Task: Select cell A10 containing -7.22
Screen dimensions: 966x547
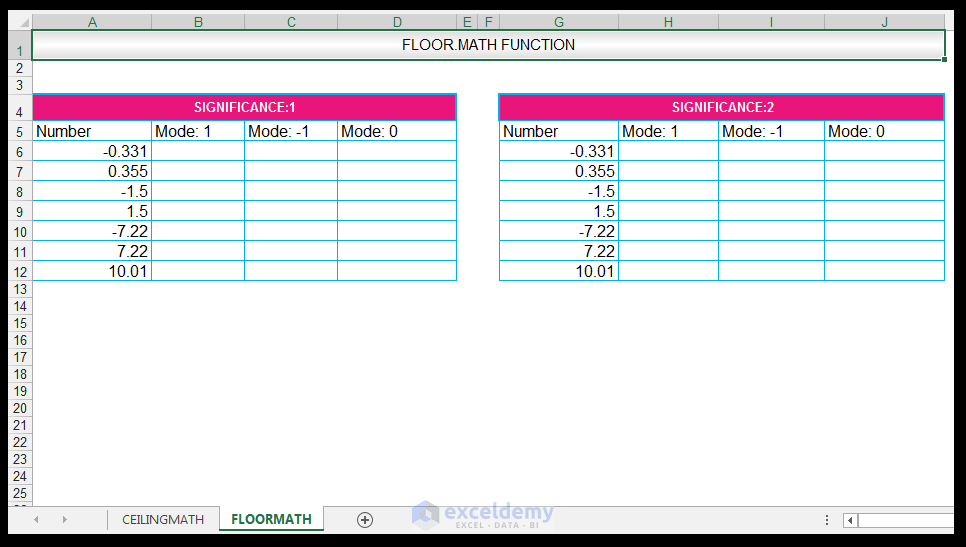Action: 92,231
